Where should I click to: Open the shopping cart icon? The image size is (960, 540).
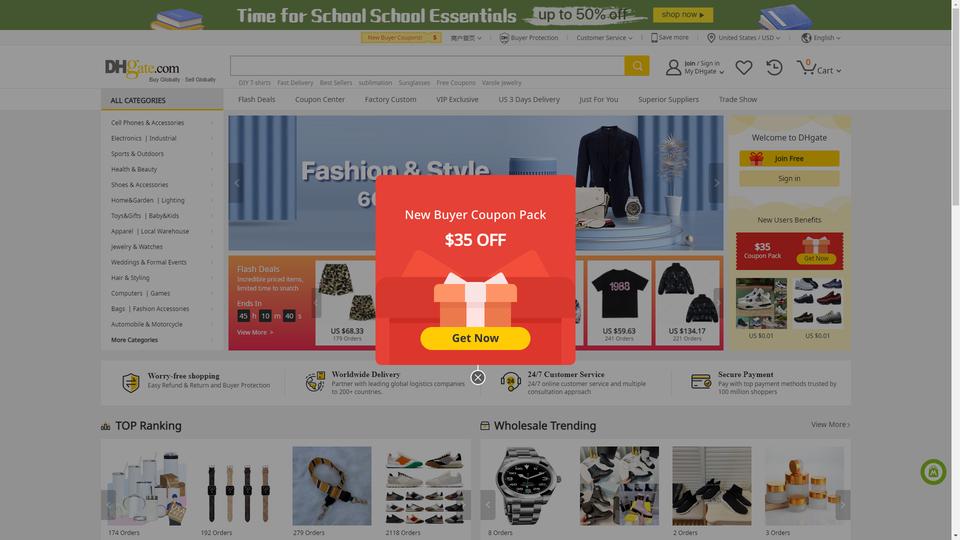[806, 67]
